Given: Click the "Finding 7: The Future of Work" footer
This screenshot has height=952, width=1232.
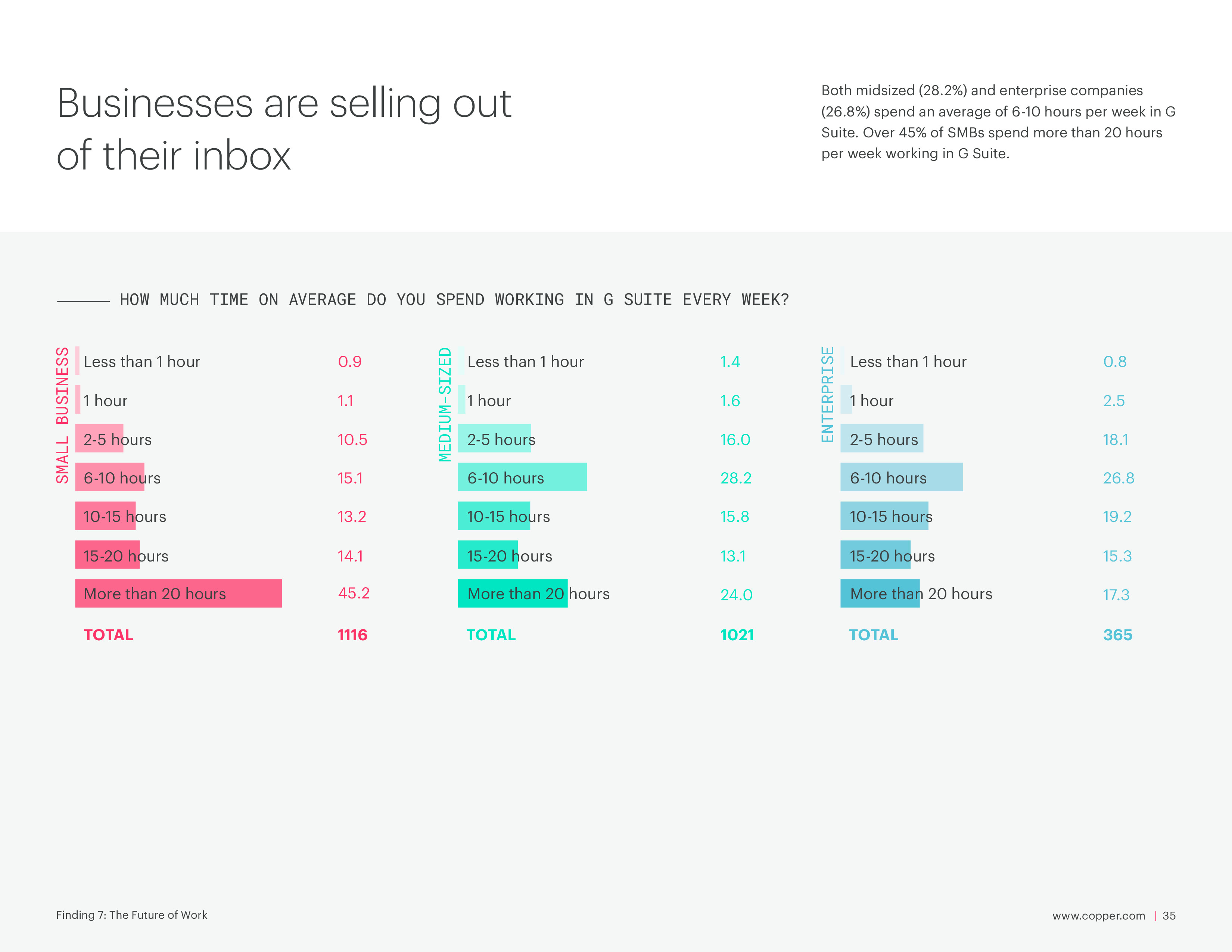Looking at the screenshot, I should click(131, 915).
